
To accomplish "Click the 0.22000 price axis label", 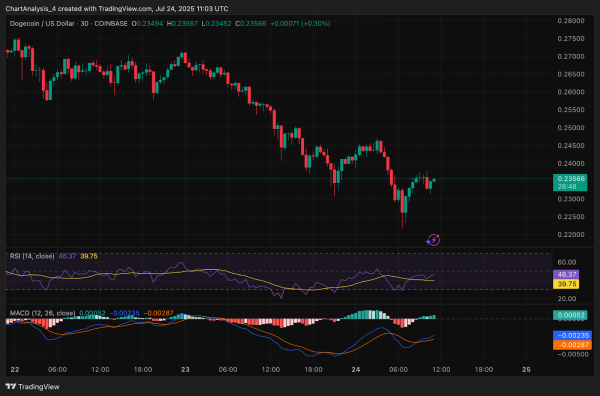I will click(x=571, y=235).
